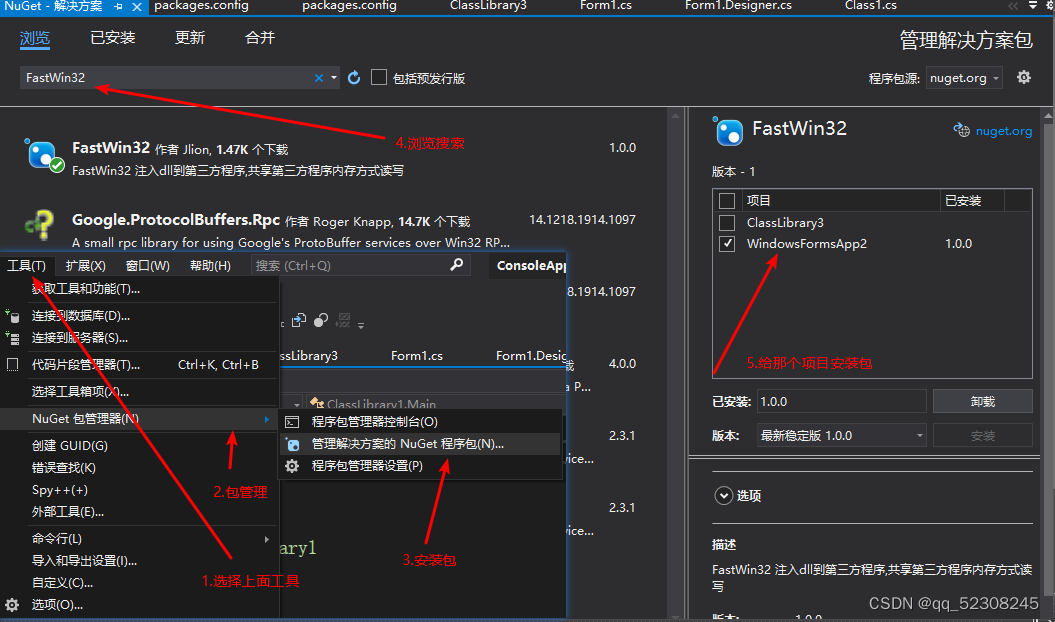Viewport: 1055px width, 622px height.
Task: Click the magnifier icon in Ctrl+Q search box
Action: [457, 265]
